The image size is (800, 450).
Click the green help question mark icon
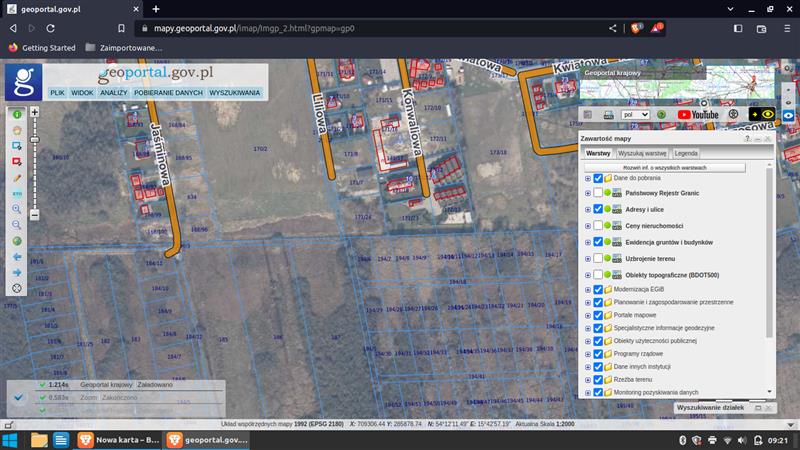point(662,115)
